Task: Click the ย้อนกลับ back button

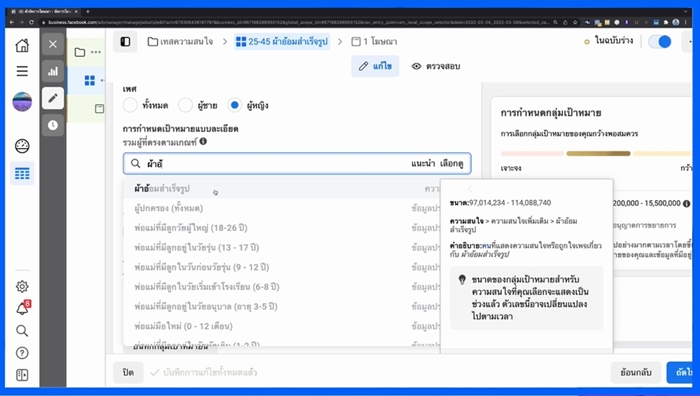Action: pyautogui.click(x=636, y=372)
